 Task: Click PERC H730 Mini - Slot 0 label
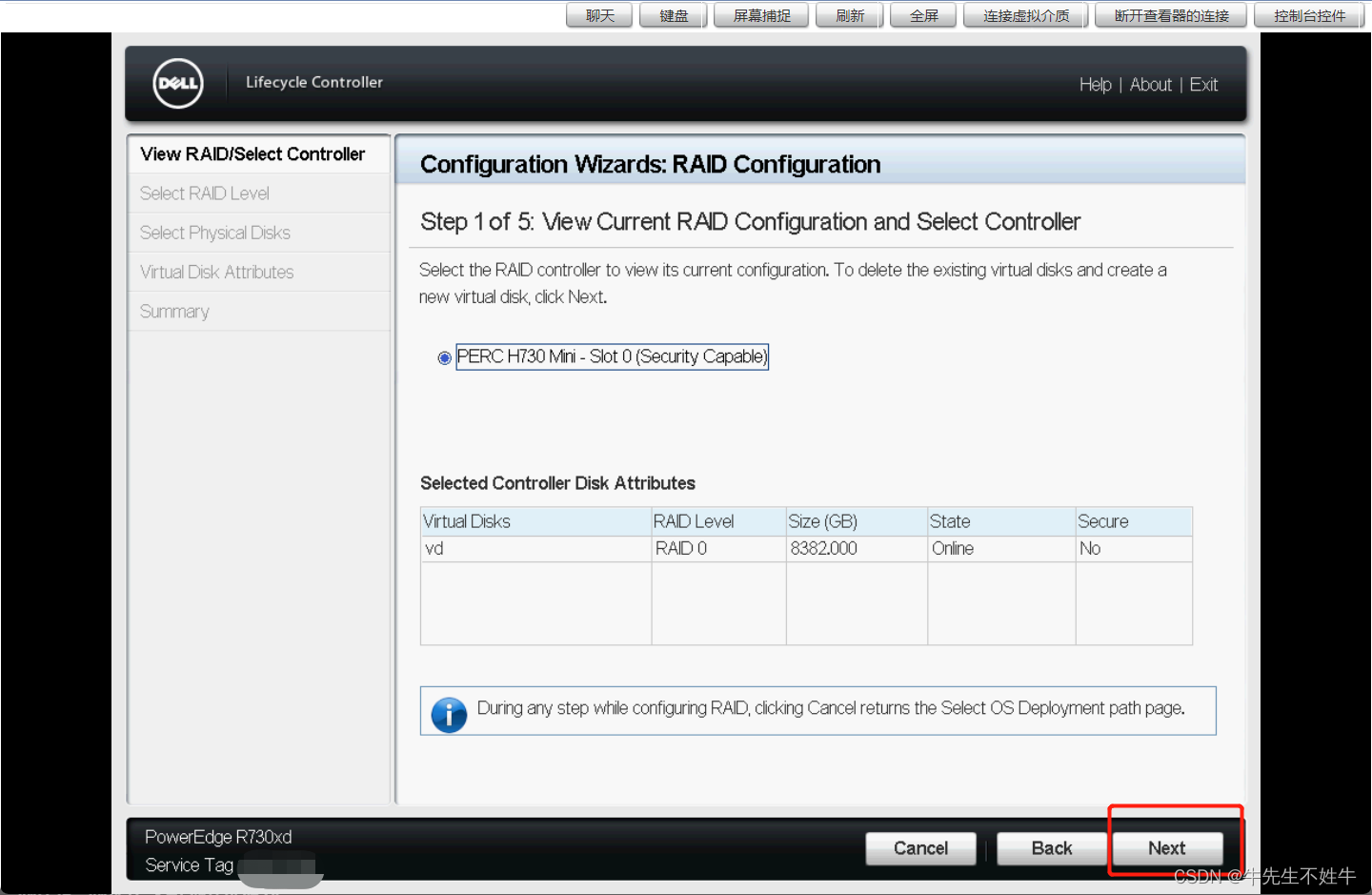point(612,356)
